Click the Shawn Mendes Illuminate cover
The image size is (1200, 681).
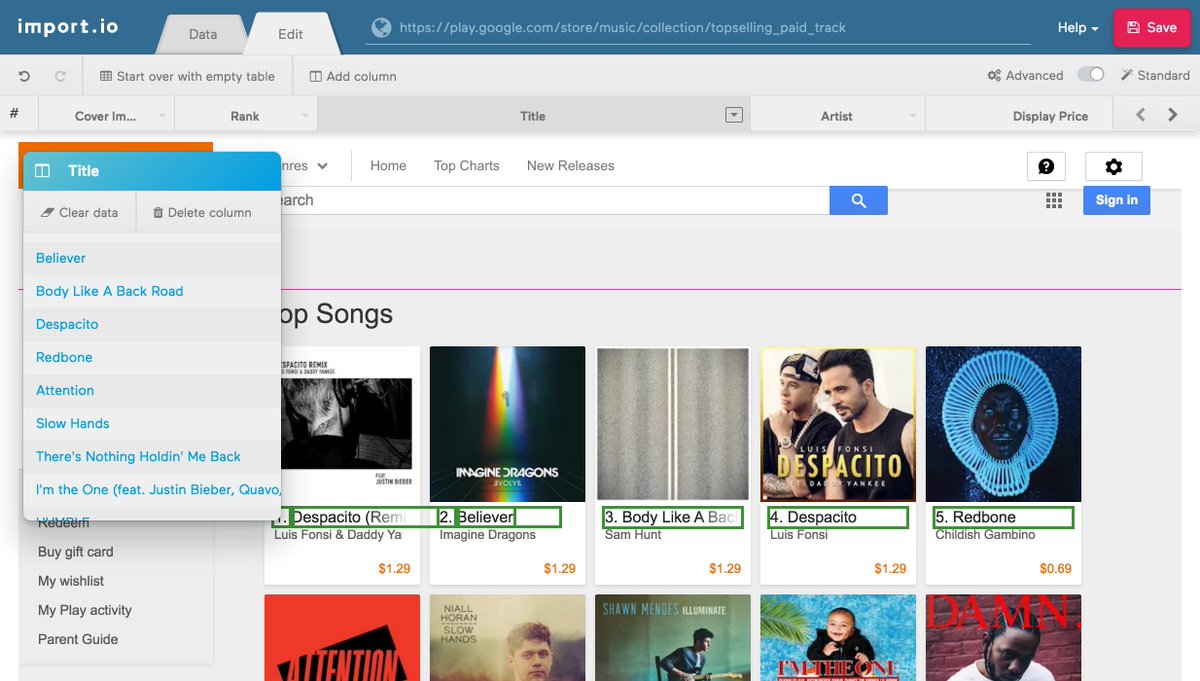coord(673,638)
